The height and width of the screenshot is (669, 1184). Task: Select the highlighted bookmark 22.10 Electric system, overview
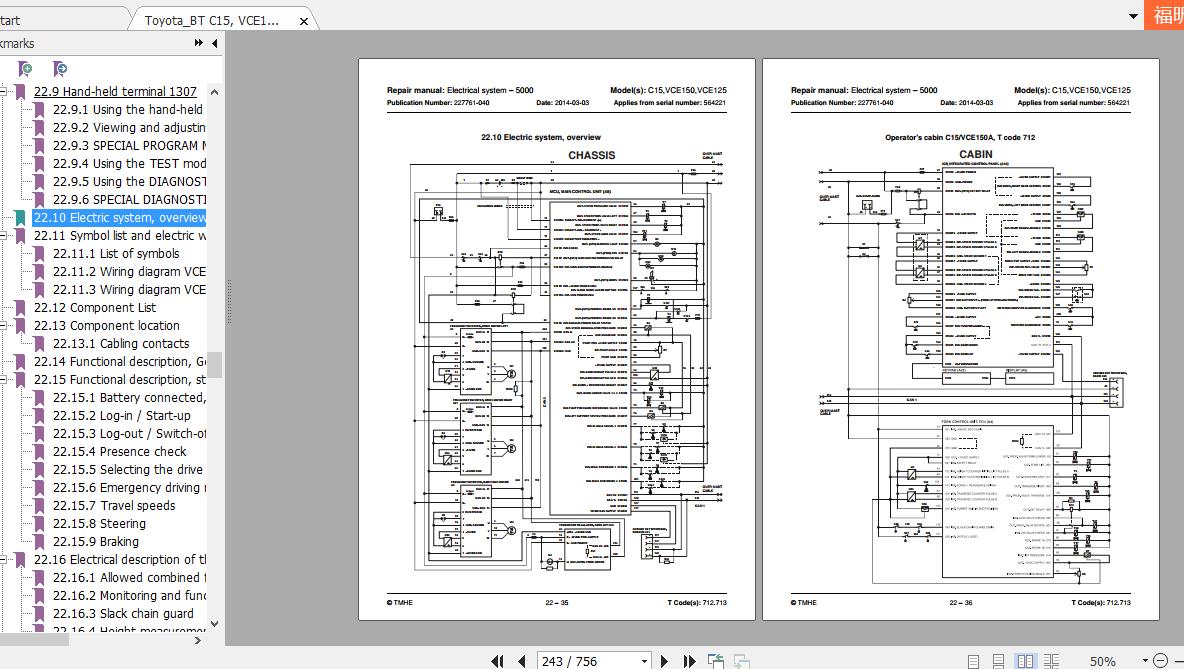(120, 217)
